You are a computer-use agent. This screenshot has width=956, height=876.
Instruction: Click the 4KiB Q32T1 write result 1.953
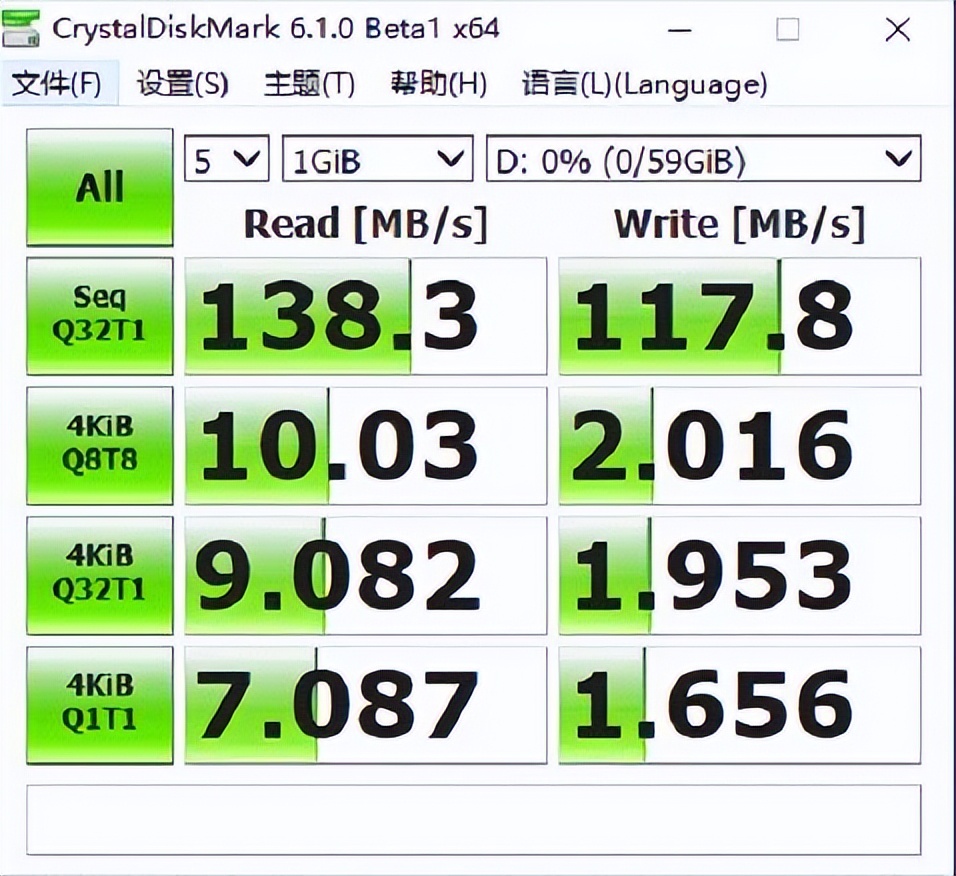click(x=740, y=575)
